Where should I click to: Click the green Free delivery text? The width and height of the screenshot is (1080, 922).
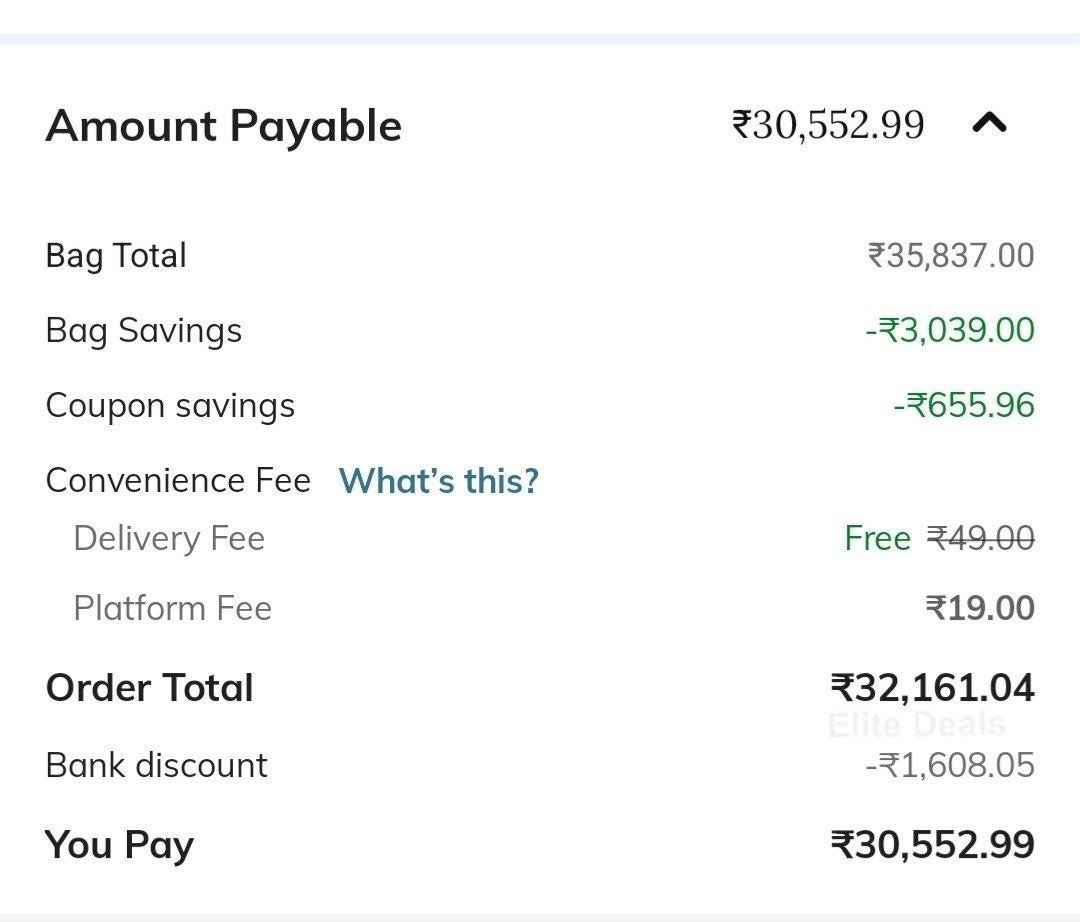(x=877, y=539)
